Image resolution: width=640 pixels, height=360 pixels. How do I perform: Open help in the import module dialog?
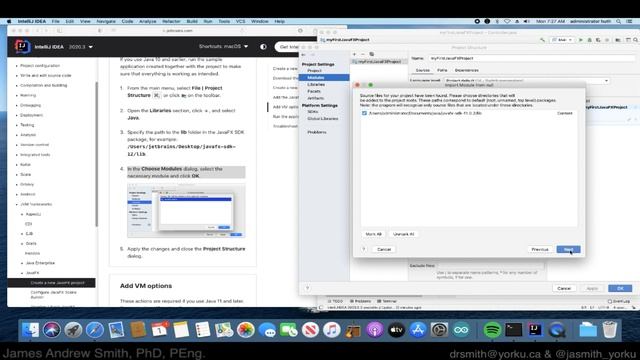click(364, 249)
